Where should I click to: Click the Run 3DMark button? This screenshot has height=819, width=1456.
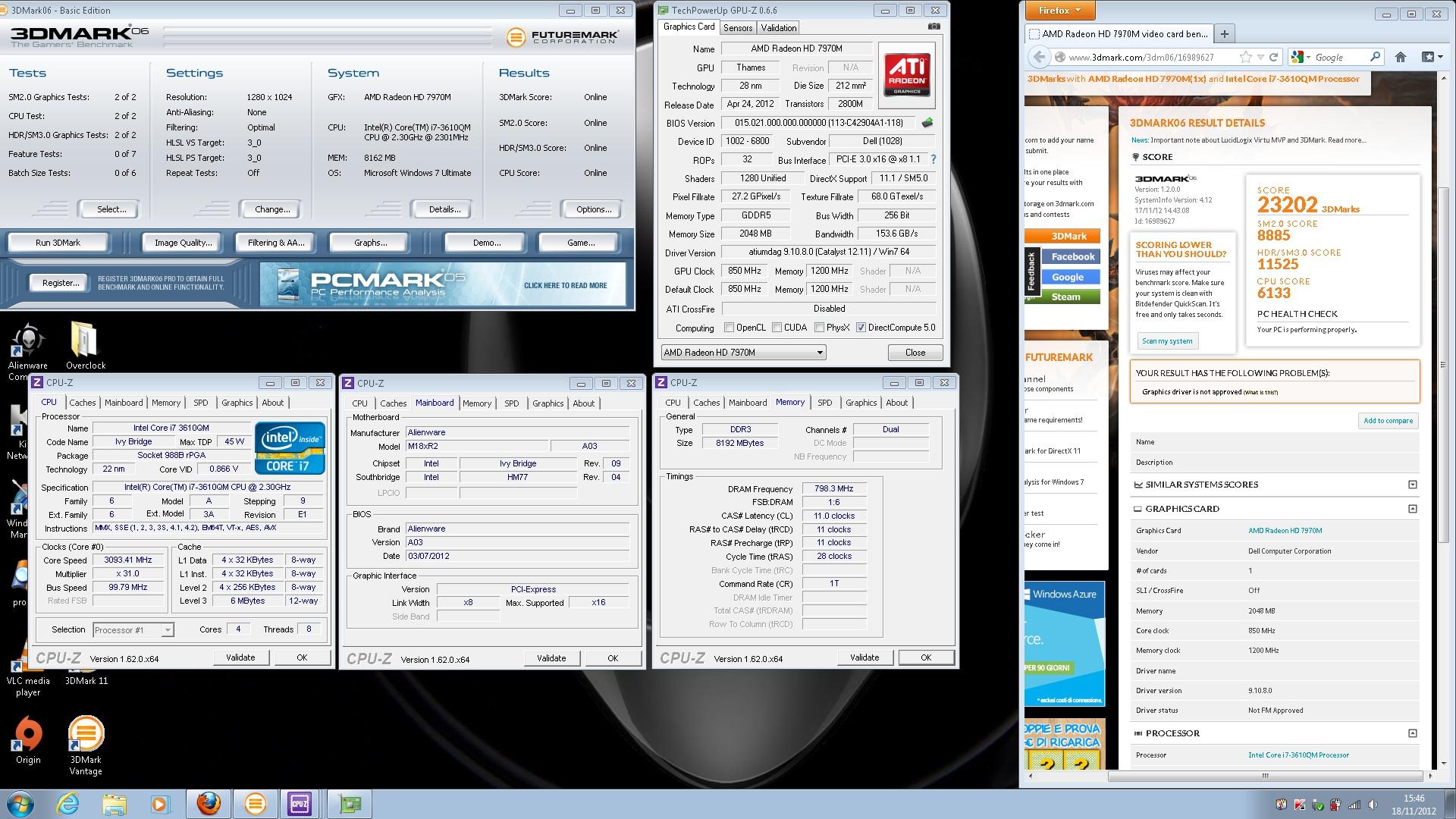click(x=58, y=243)
